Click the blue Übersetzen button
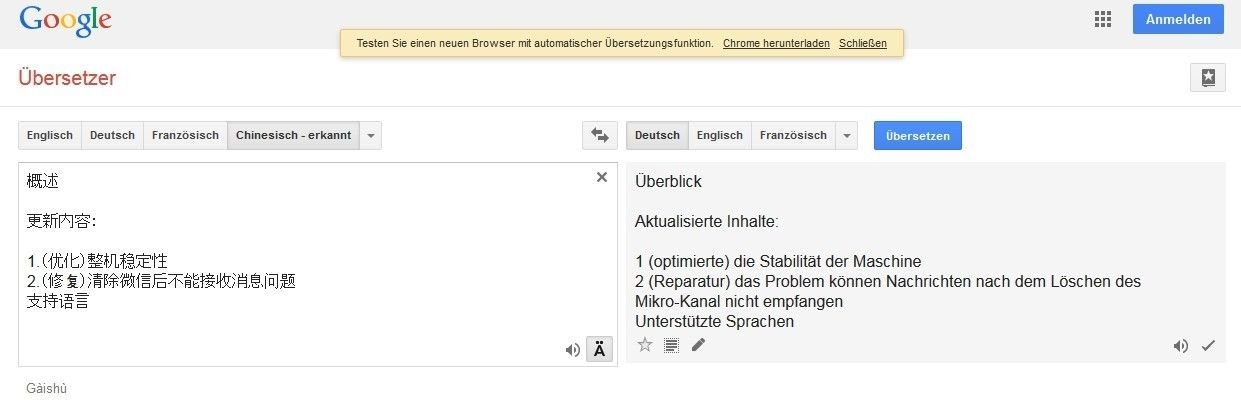This screenshot has height=400, width=1241. pos(918,135)
